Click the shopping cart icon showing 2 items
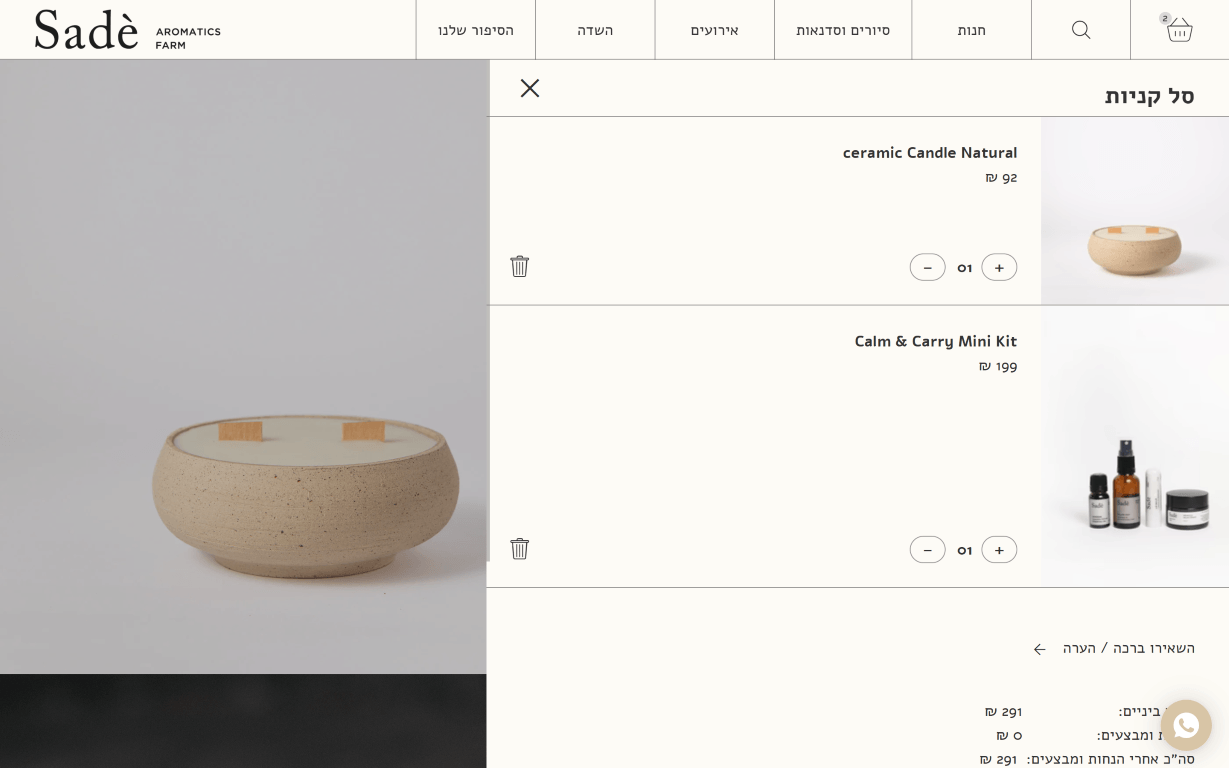Image resolution: width=1229 pixels, height=768 pixels. pyautogui.click(x=1180, y=30)
